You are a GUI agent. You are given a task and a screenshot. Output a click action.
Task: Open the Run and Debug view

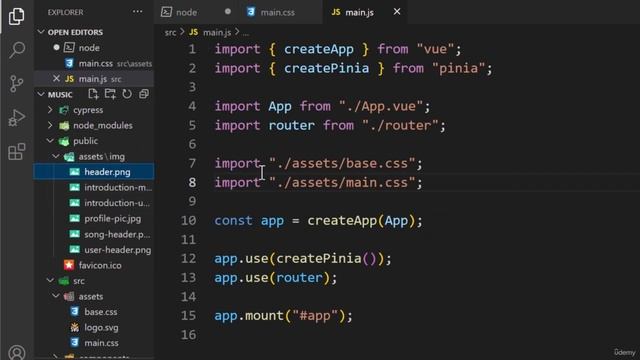(x=17, y=118)
